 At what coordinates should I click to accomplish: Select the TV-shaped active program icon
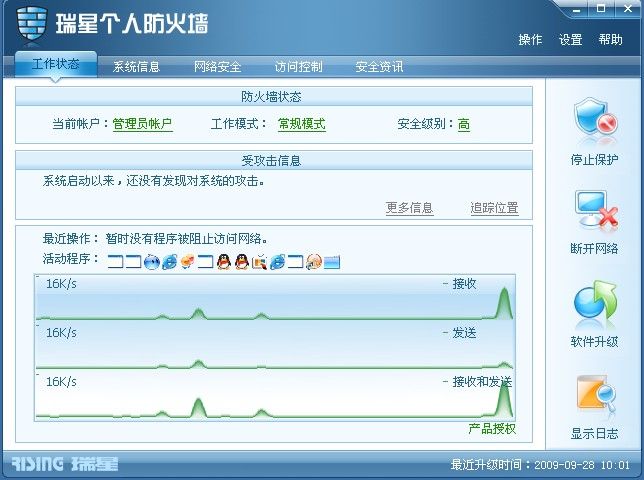click(x=260, y=261)
